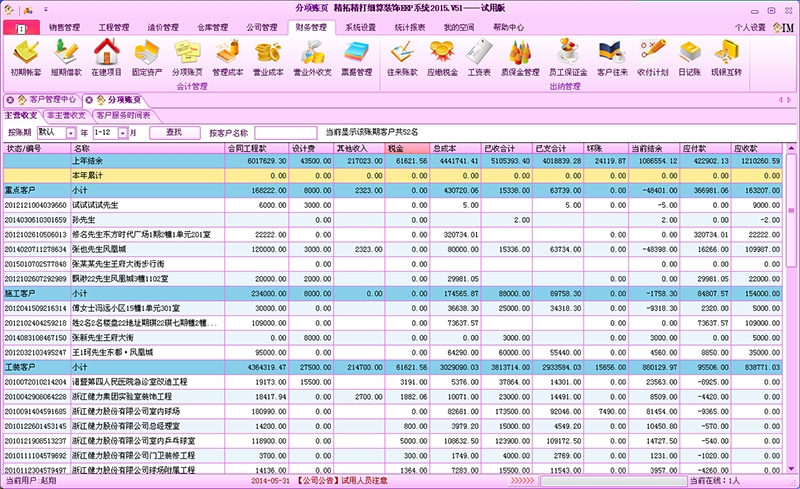This screenshot has height=489, width=800.
Task: Click the app logo in the title bar
Action: [x=8, y=9]
